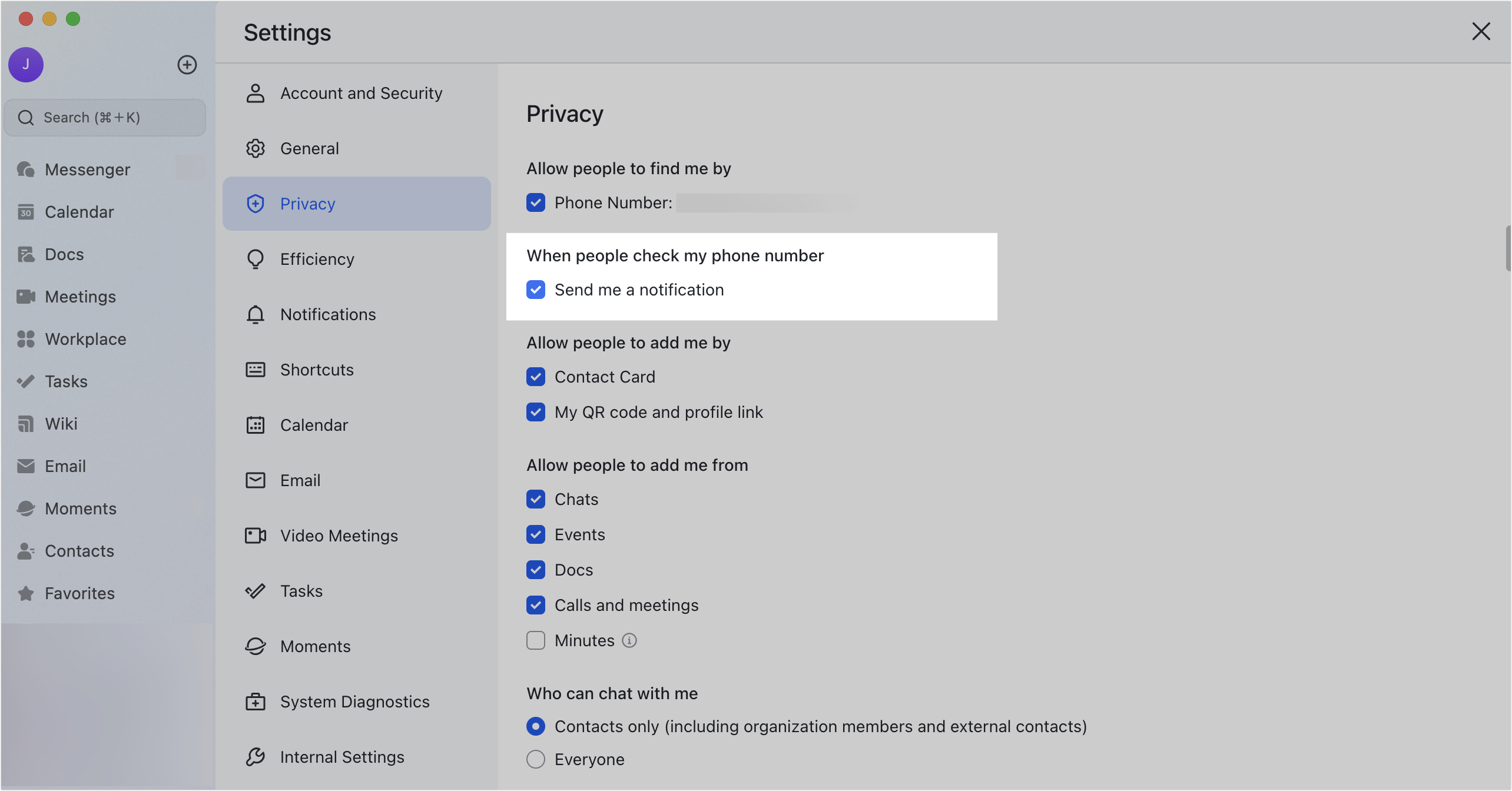Uncheck Calls and meetings option
The image size is (1512, 791).
coord(536,605)
